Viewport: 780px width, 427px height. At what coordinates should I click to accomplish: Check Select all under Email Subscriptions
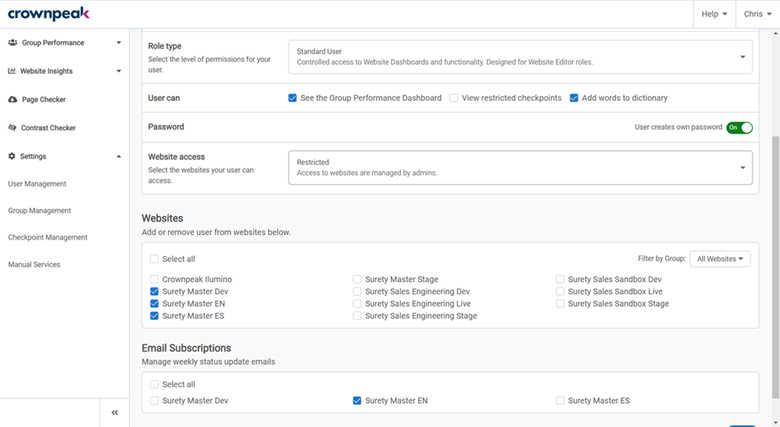point(154,384)
